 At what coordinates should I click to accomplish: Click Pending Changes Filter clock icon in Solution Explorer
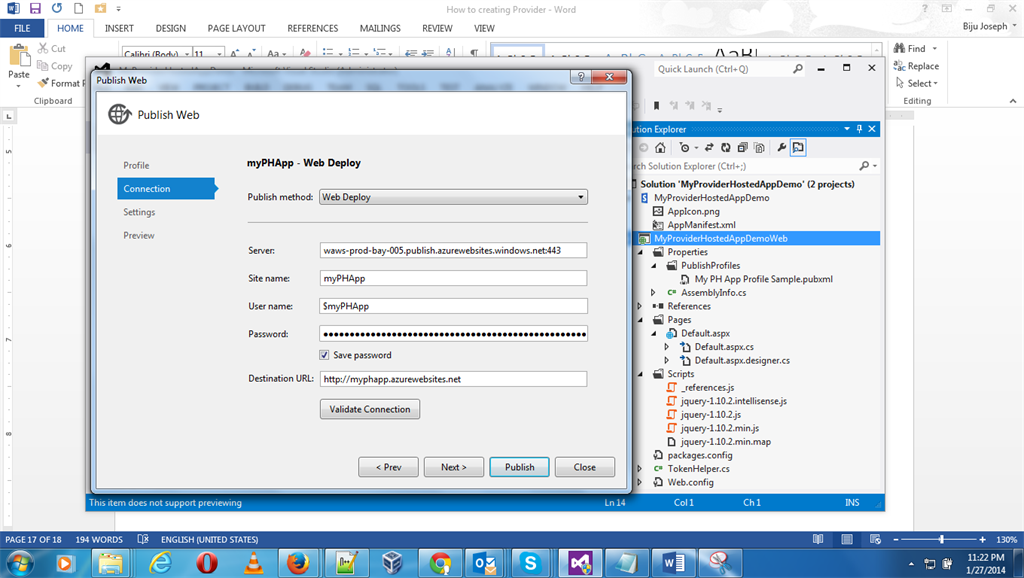(x=684, y=148)
